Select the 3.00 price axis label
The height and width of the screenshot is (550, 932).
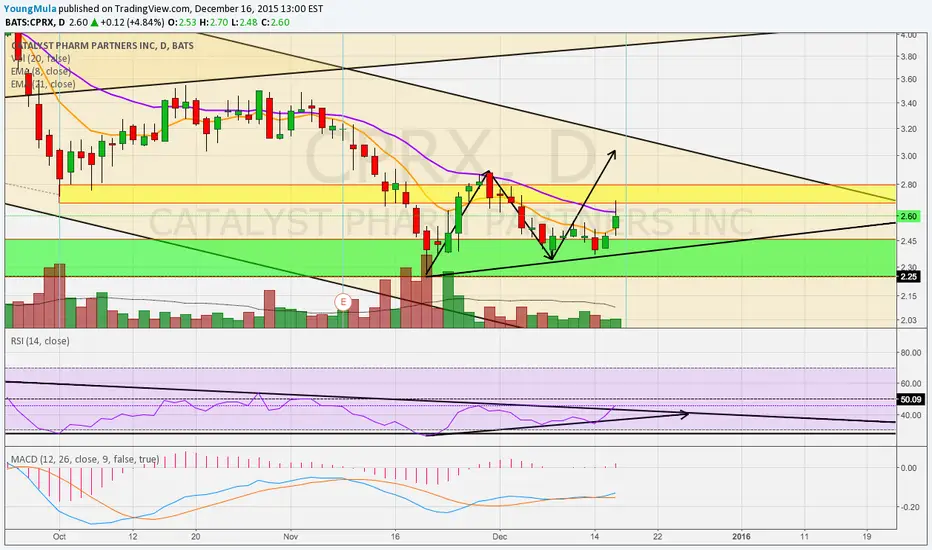pos(908,156)
